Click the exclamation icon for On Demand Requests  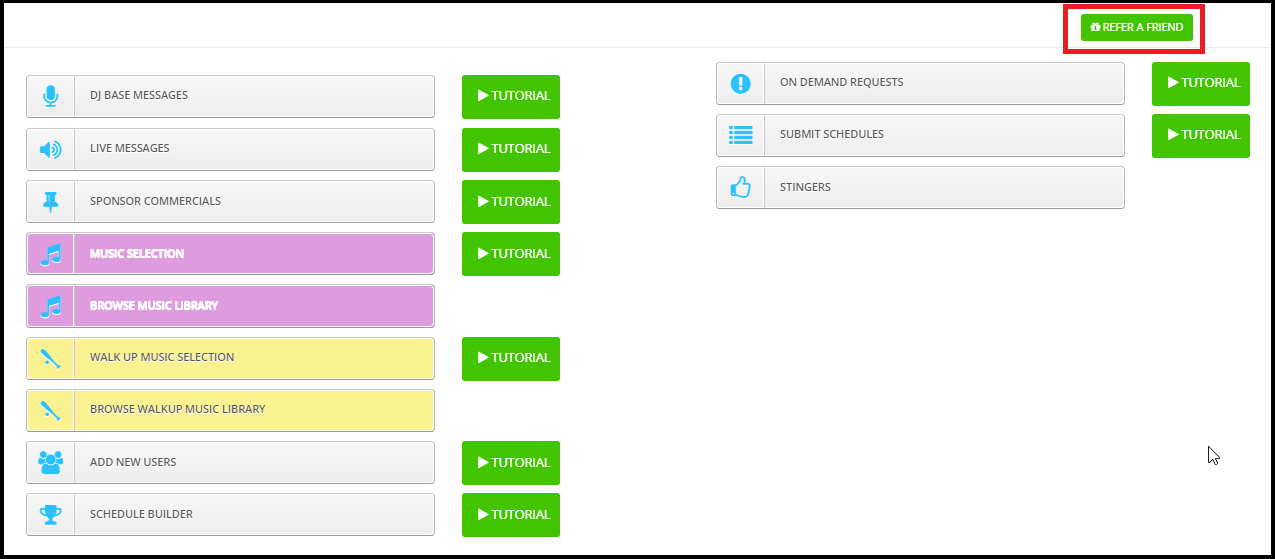pos(740,83)
